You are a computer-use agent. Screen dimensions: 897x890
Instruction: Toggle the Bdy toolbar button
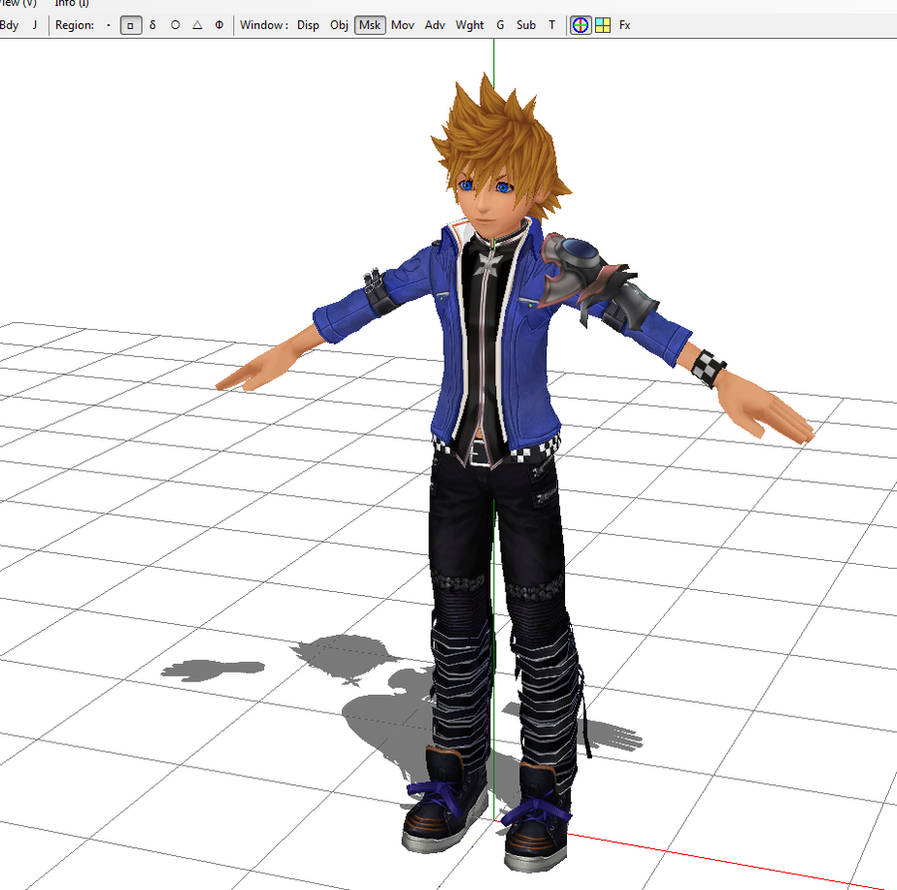pos(9,25)
